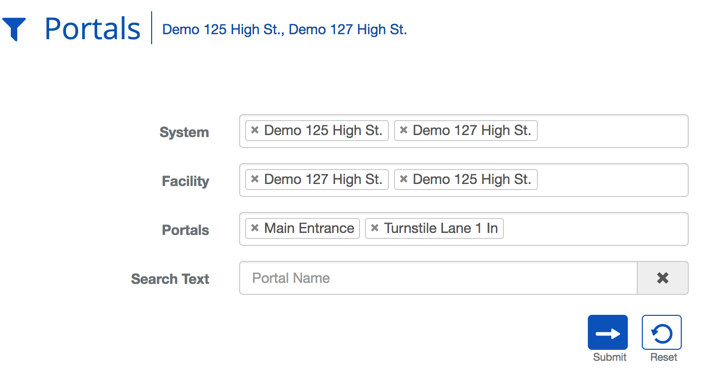Screen dimensions: 716x384
Task: Click the blue filter funnel icon
Action: (14, 29)
